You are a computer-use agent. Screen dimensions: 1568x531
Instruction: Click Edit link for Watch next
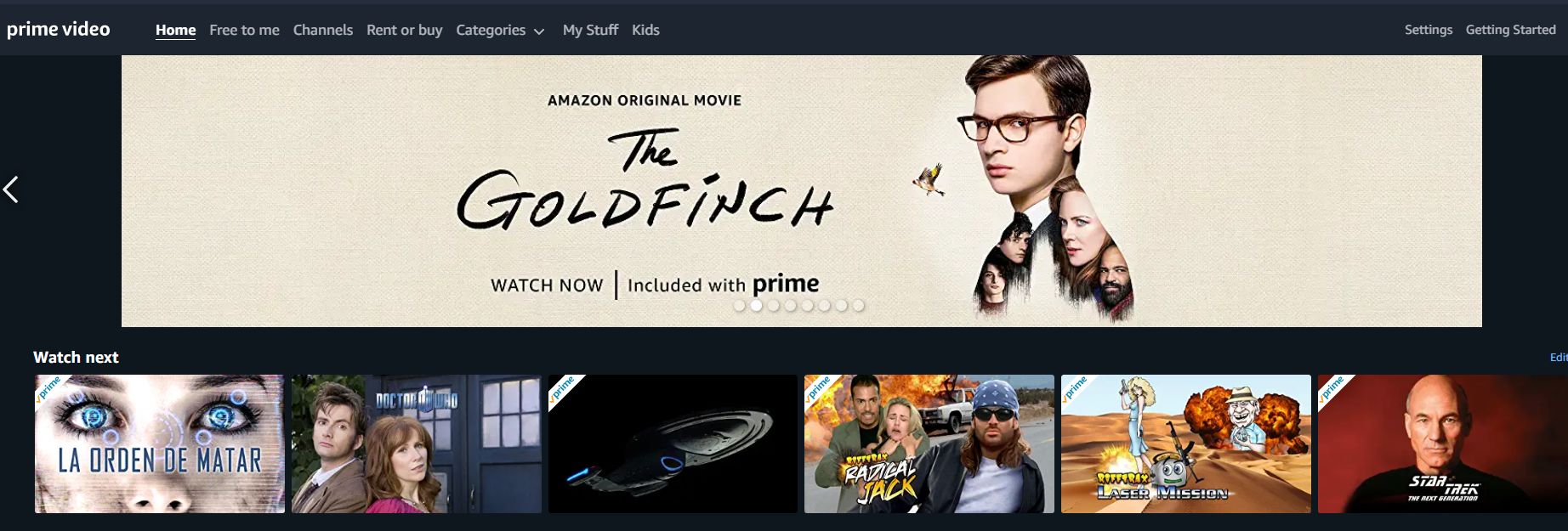pyautogui.click(x=1559, y=358)
